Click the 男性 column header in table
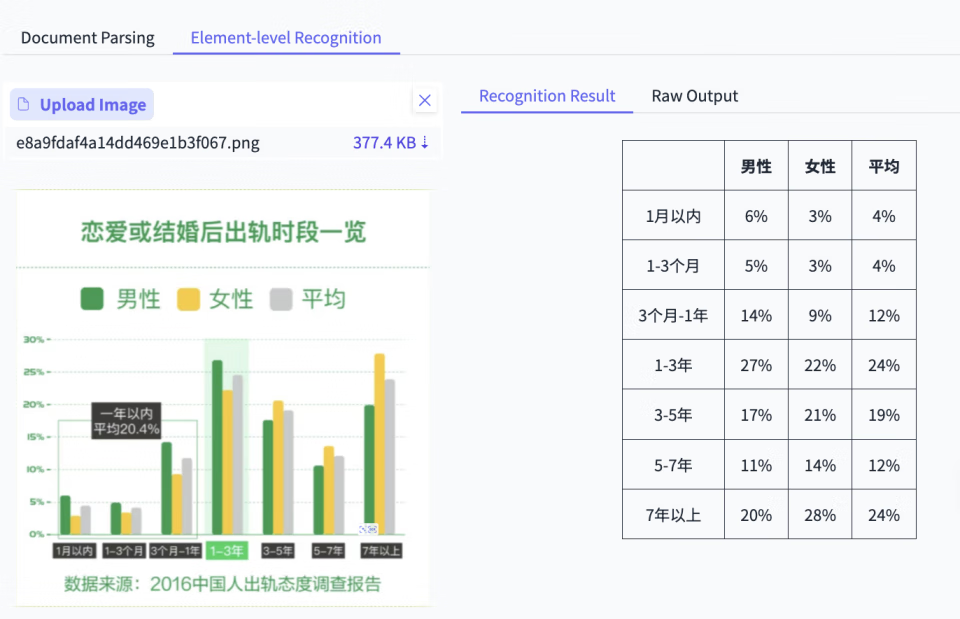 click(x=756, y=166)
